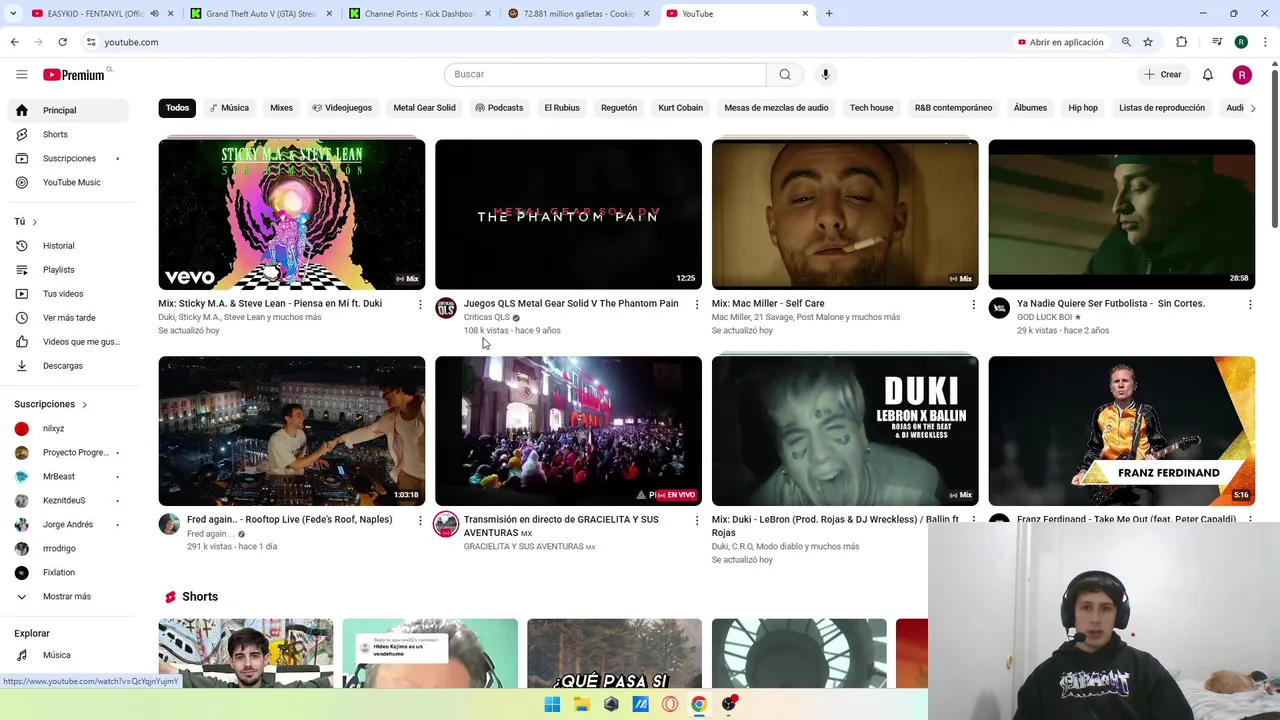Select the Podcasts filter chip
This screenshot has height=720, width=1280.
[499, 108]
